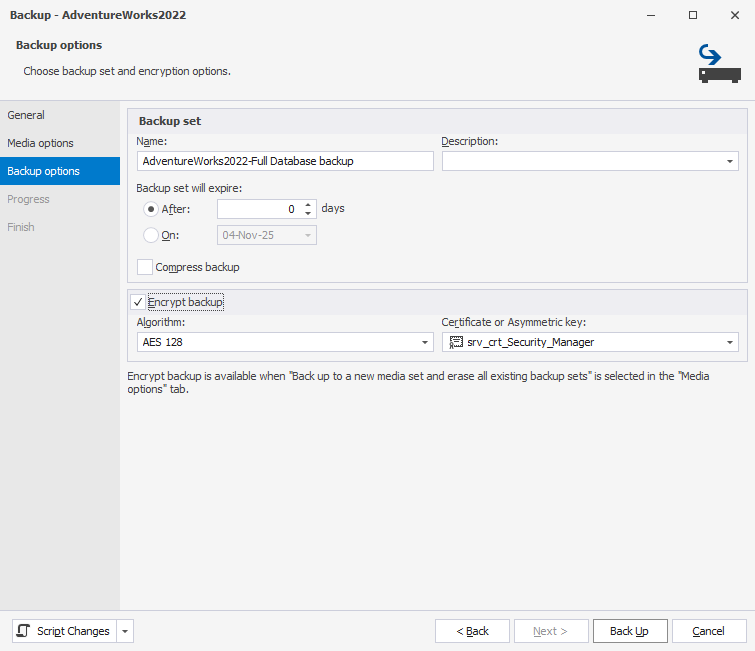The image size is (755, 651).
Task: Go to the General page
Action: (x=60, y=115)
